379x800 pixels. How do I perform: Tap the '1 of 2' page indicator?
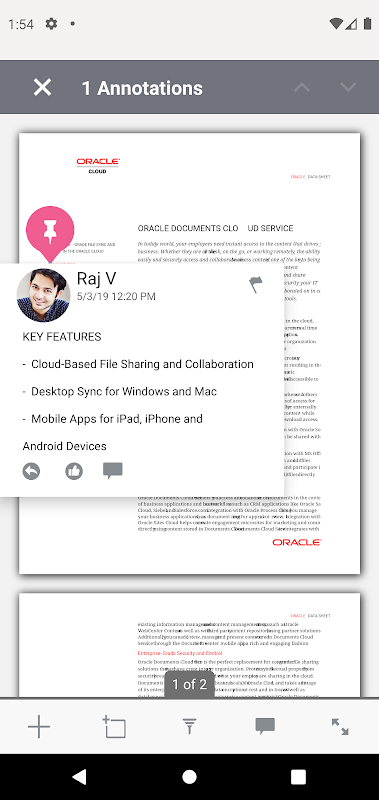pyautogui.click(x=189, y=684)
